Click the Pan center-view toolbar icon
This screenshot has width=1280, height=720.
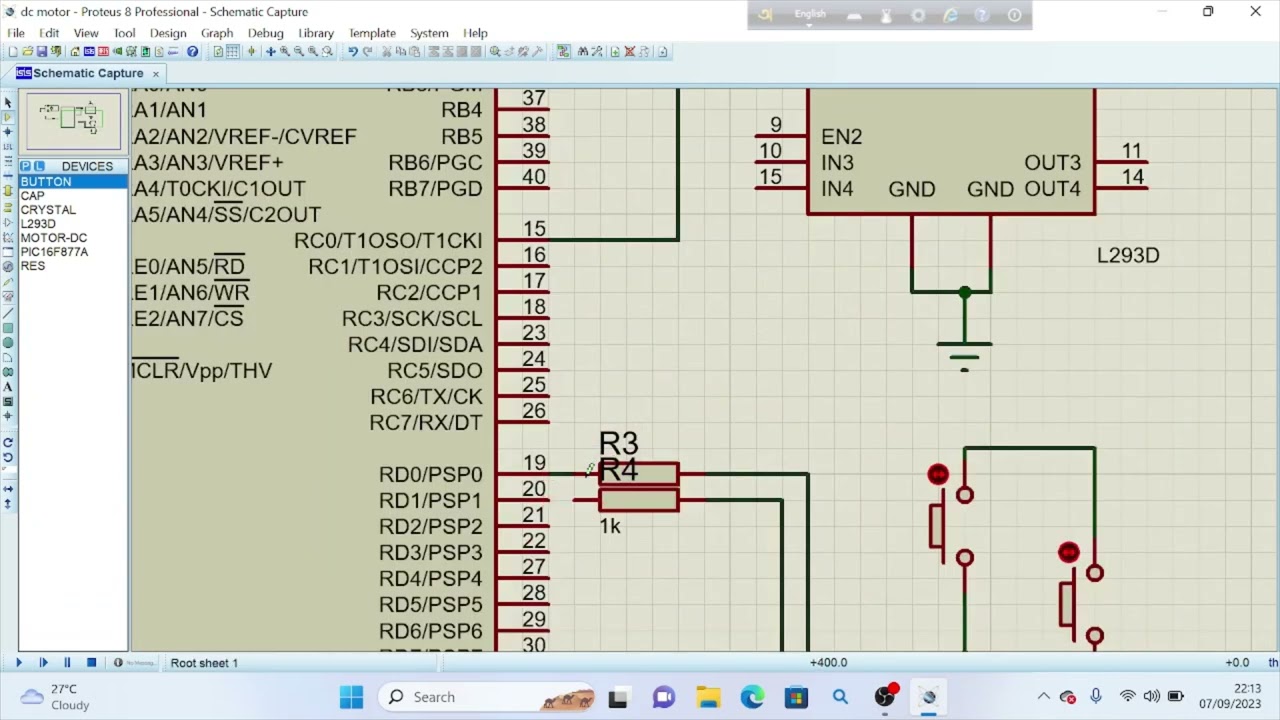[270, 51]
